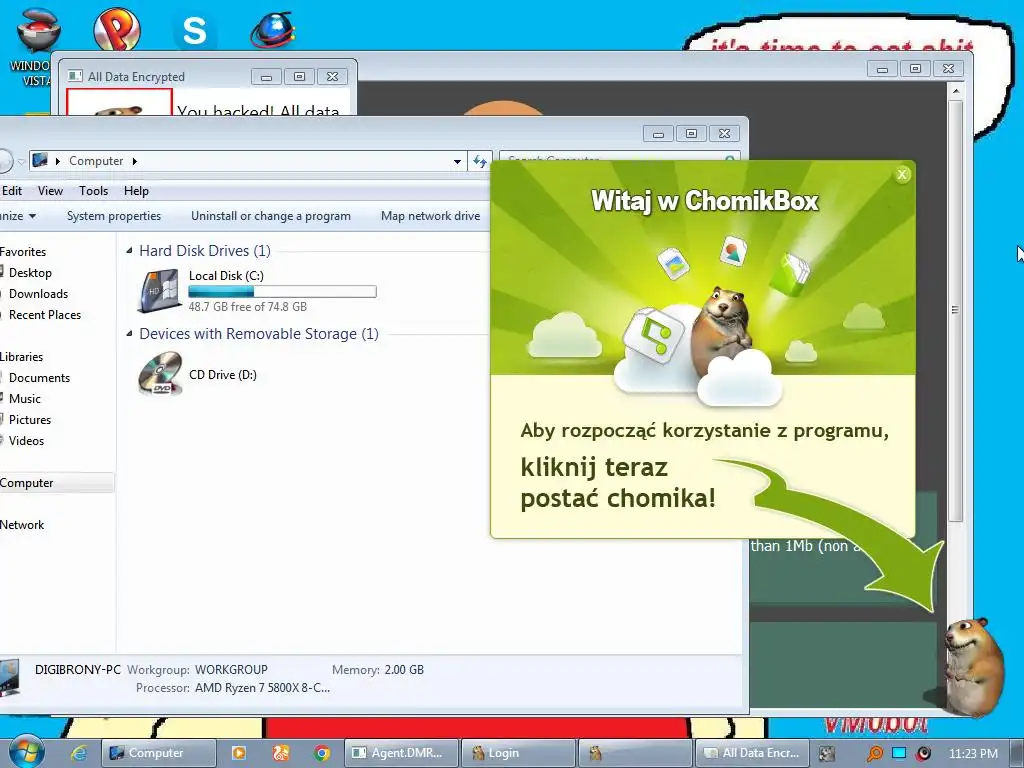Select the unnamed hamster taskbar button
This screenshot has width=1024, height=768.
[634, 753]
